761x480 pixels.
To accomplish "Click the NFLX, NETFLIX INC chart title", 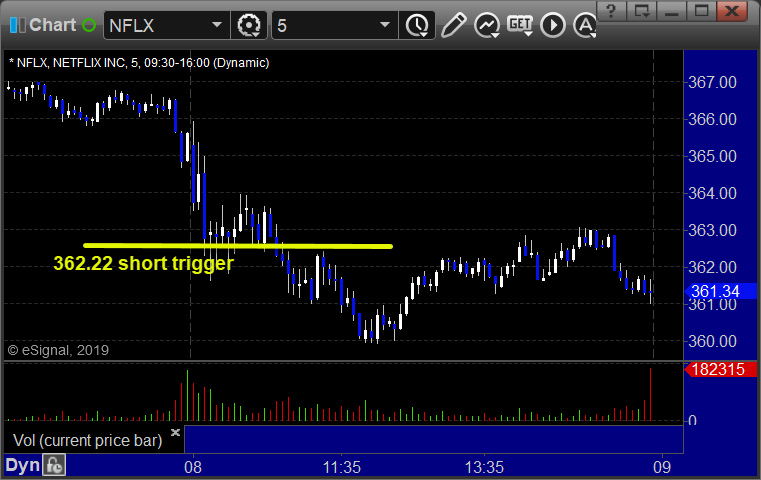I will (139, 63).
